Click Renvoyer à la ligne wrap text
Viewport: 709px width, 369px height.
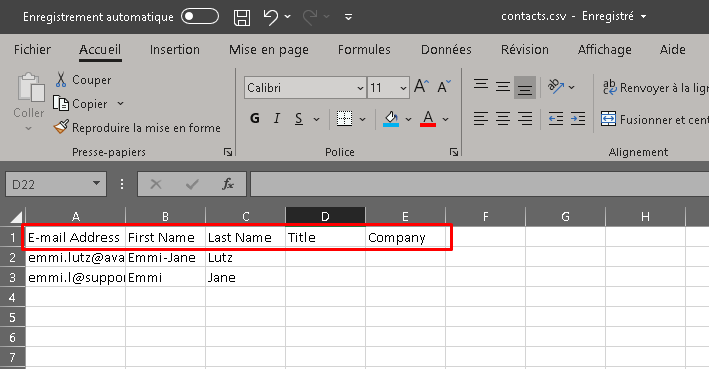click(655, 88)
